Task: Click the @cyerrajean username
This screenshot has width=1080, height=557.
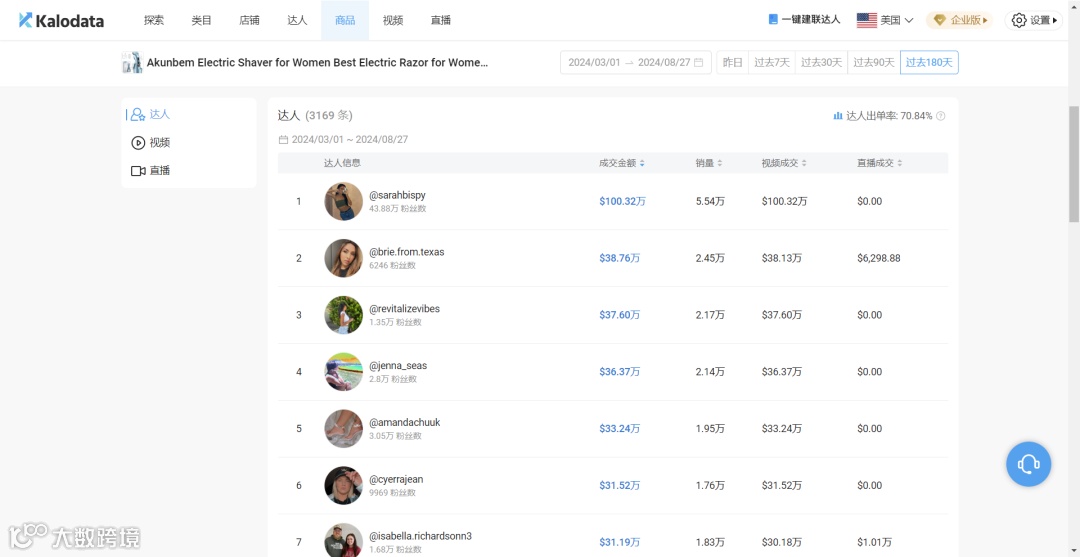Action: [396, 479]
